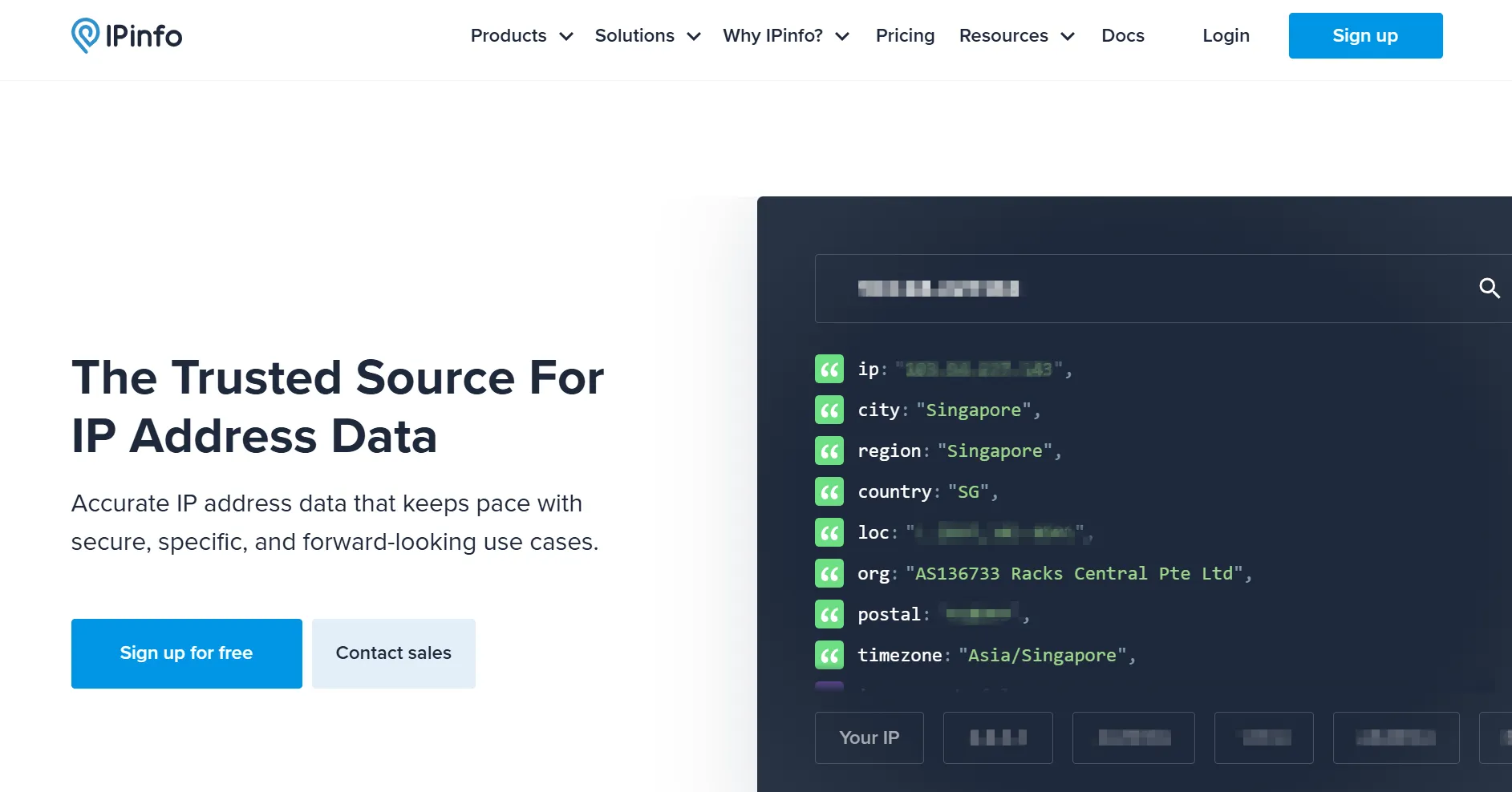
Task: Click the quote icon beside country
Action: (829, 491)
